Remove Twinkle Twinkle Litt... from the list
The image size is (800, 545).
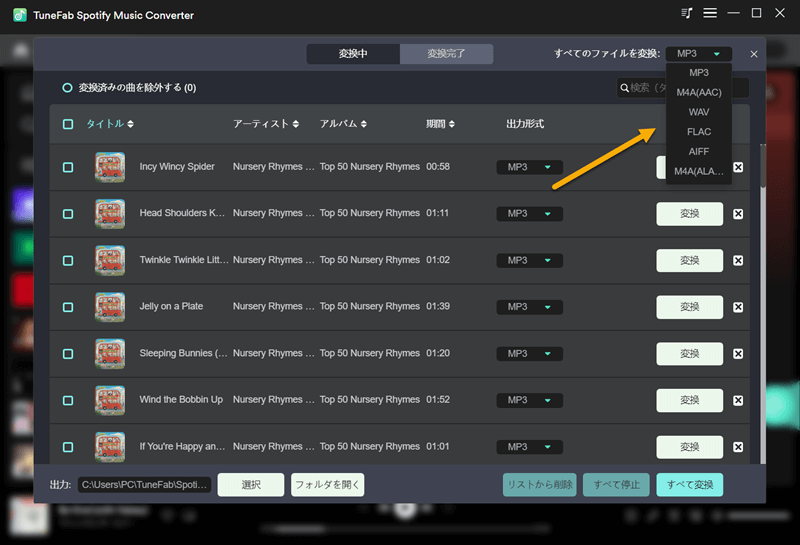point(738,260)
